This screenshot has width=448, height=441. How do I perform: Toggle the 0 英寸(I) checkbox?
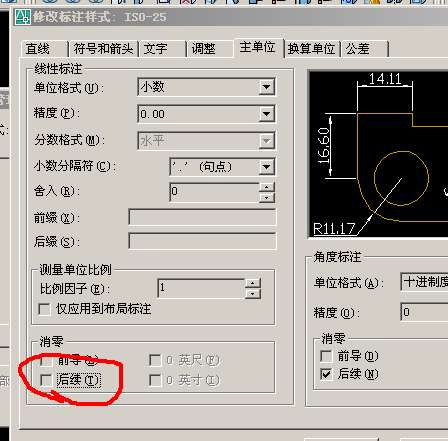(x=155, y=380)
